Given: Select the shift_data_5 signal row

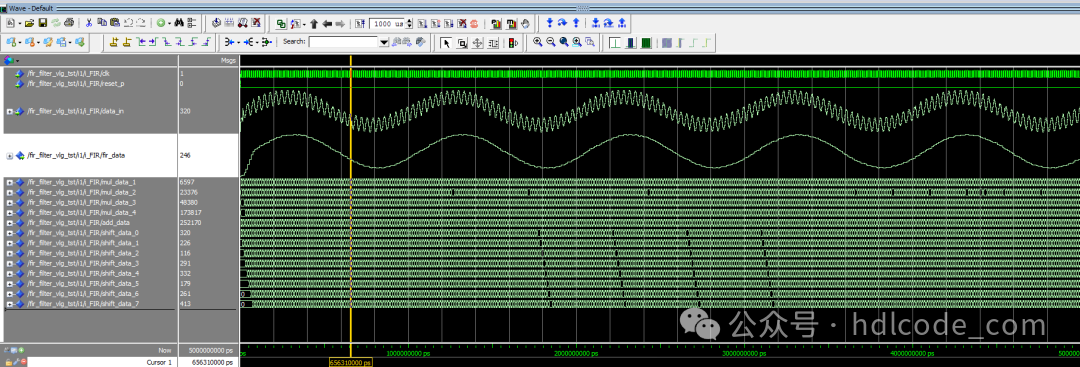Looking at the screenshot, I should coord(90,284).
